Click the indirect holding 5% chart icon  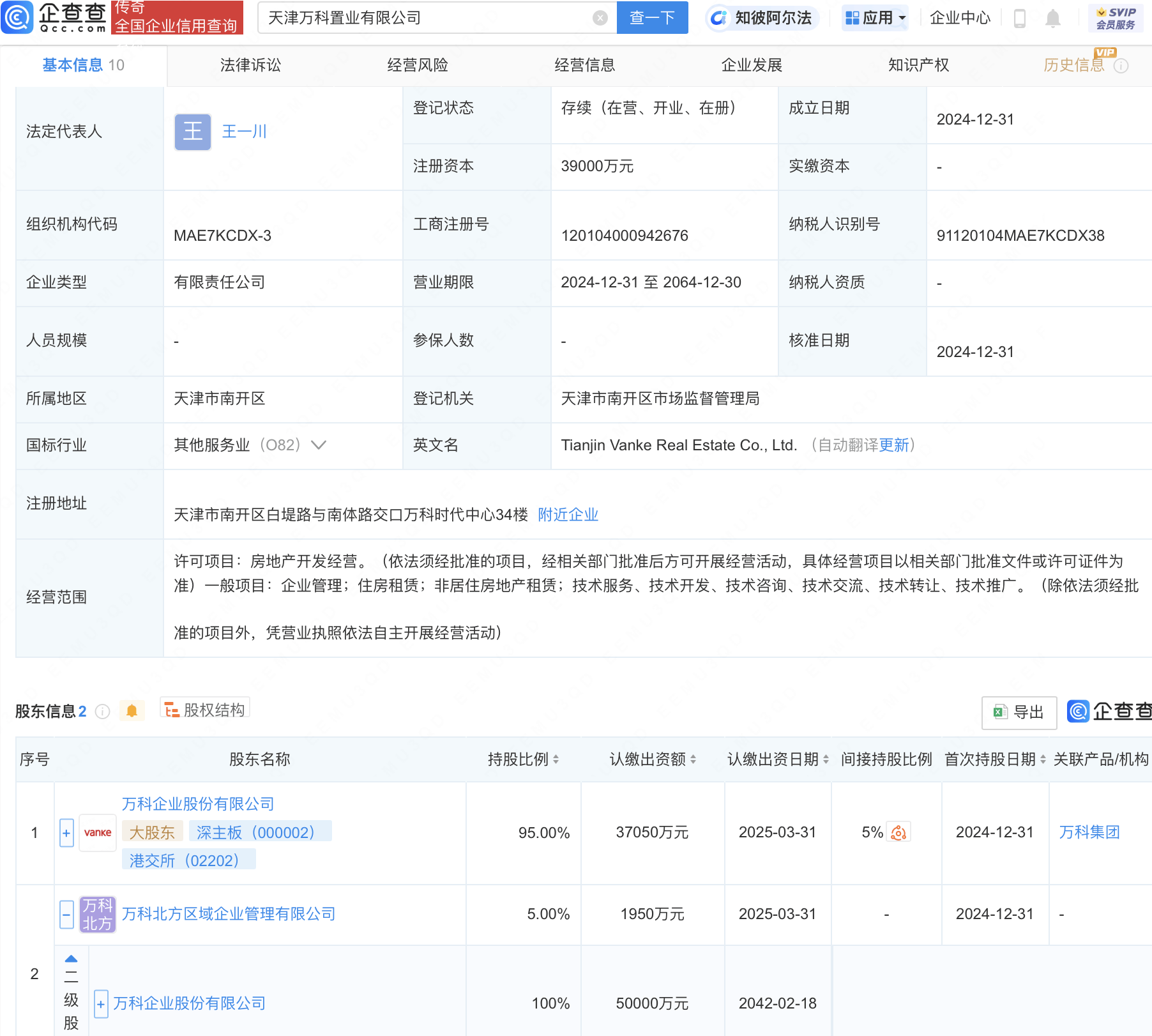tap(898, 832)
